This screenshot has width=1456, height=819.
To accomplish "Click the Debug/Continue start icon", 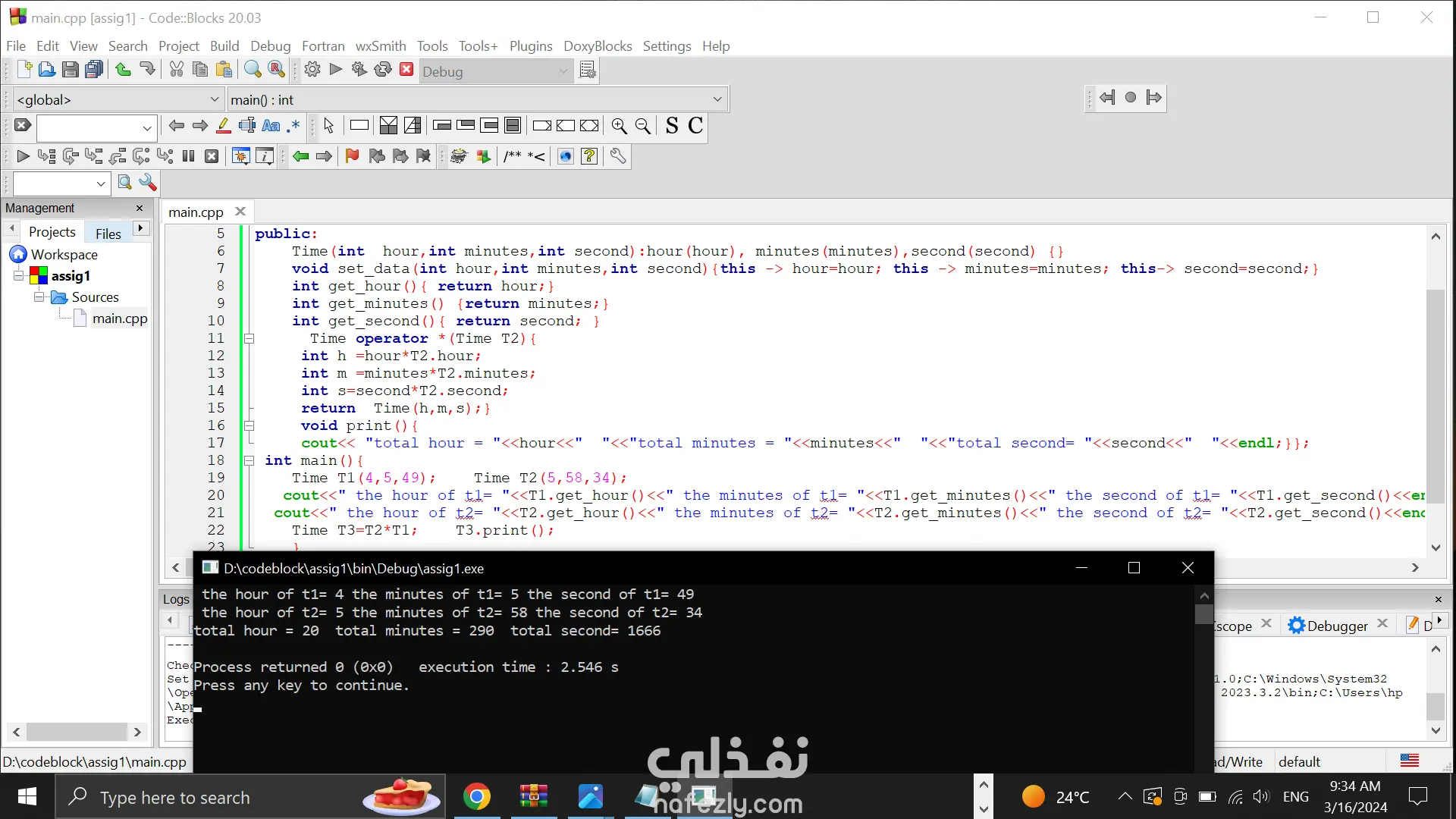I will pyautogui.click(x=23, y=156).
